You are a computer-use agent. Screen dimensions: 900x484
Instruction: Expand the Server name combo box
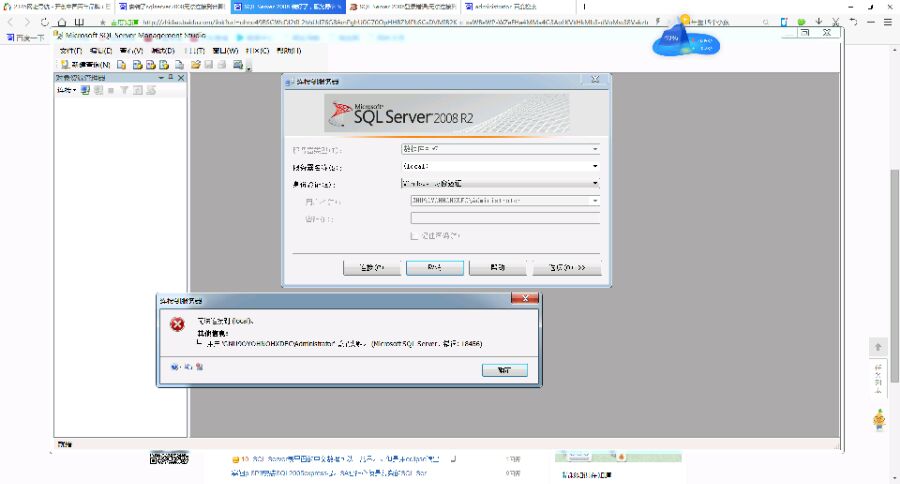pos(595,167)
